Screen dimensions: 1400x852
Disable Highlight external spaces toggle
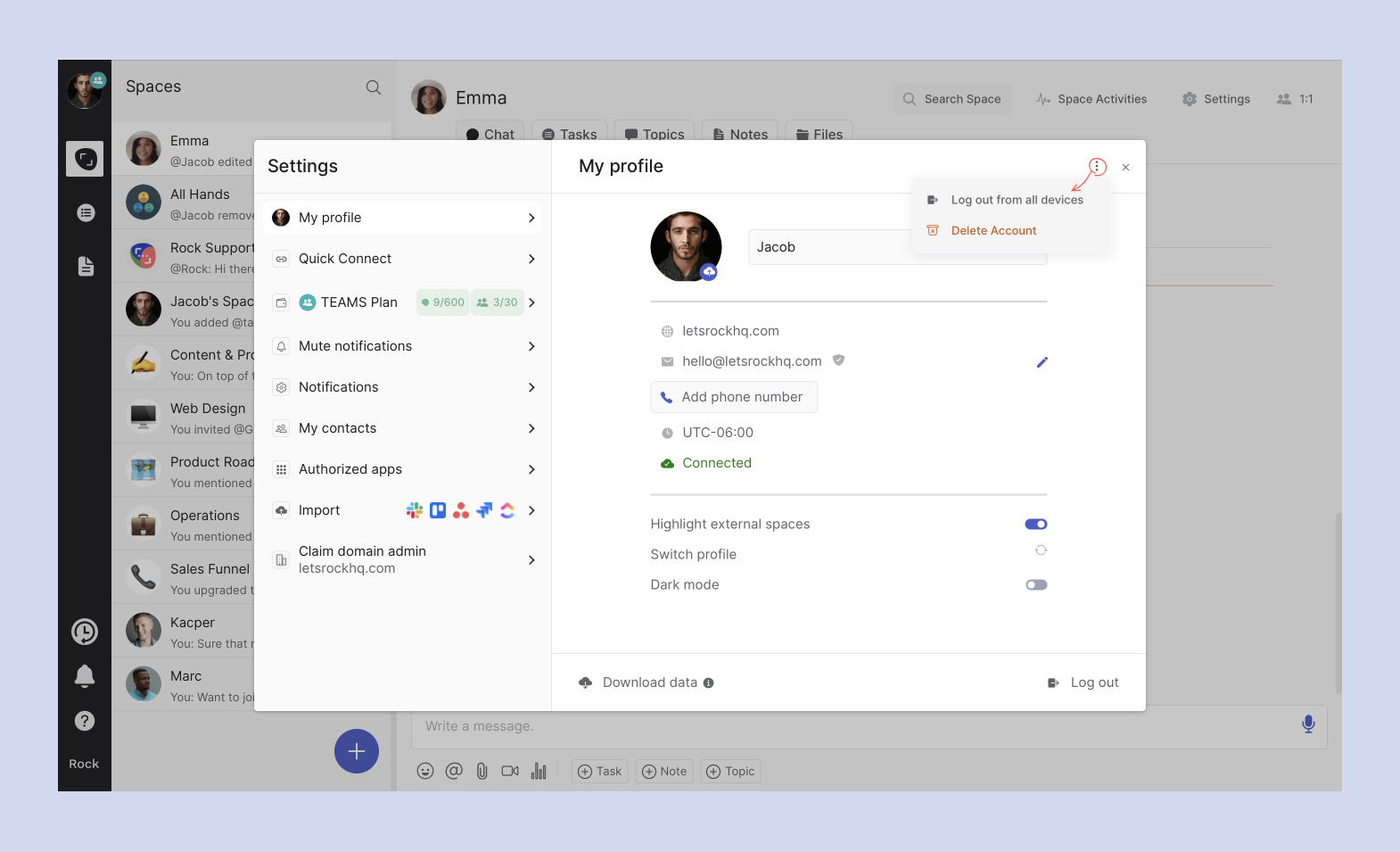pyautogui.click(x=1036, y=525)
